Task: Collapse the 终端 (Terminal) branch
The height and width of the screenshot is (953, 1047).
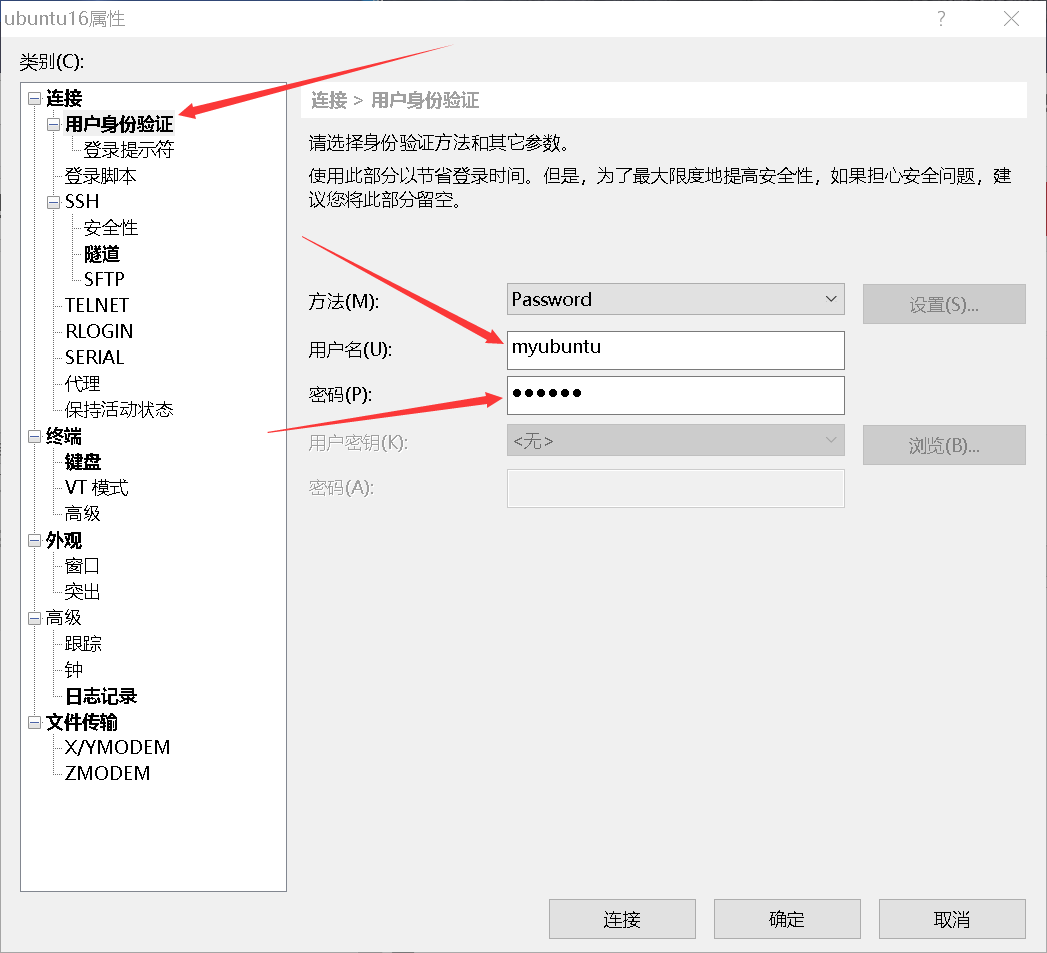Action: (32, 436)
